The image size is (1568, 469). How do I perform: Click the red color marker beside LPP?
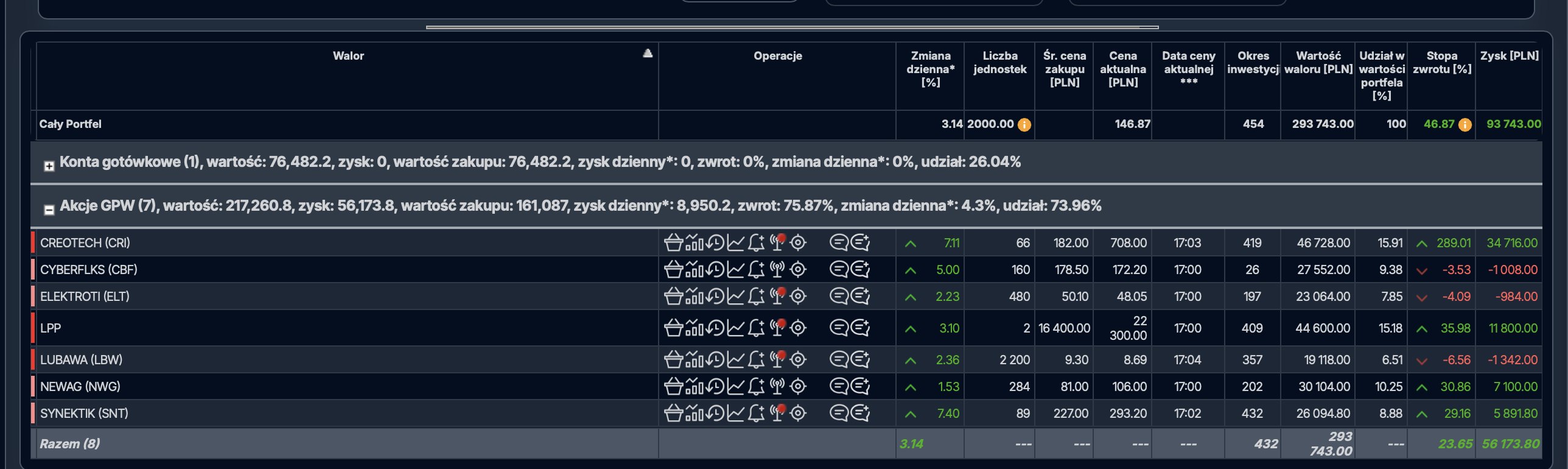pos(33,328)
